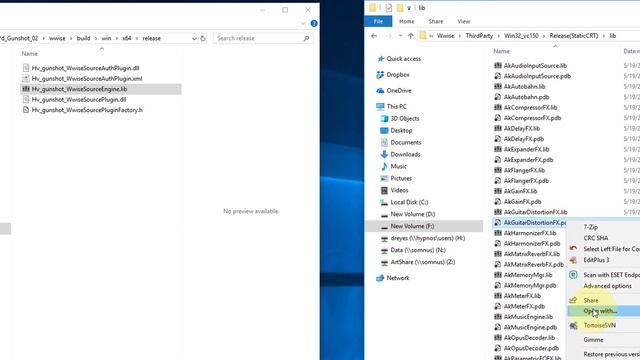This screenshot has height=360, width=640.
Task: Sort the lib window by the Name column
Action: (501, 51)
